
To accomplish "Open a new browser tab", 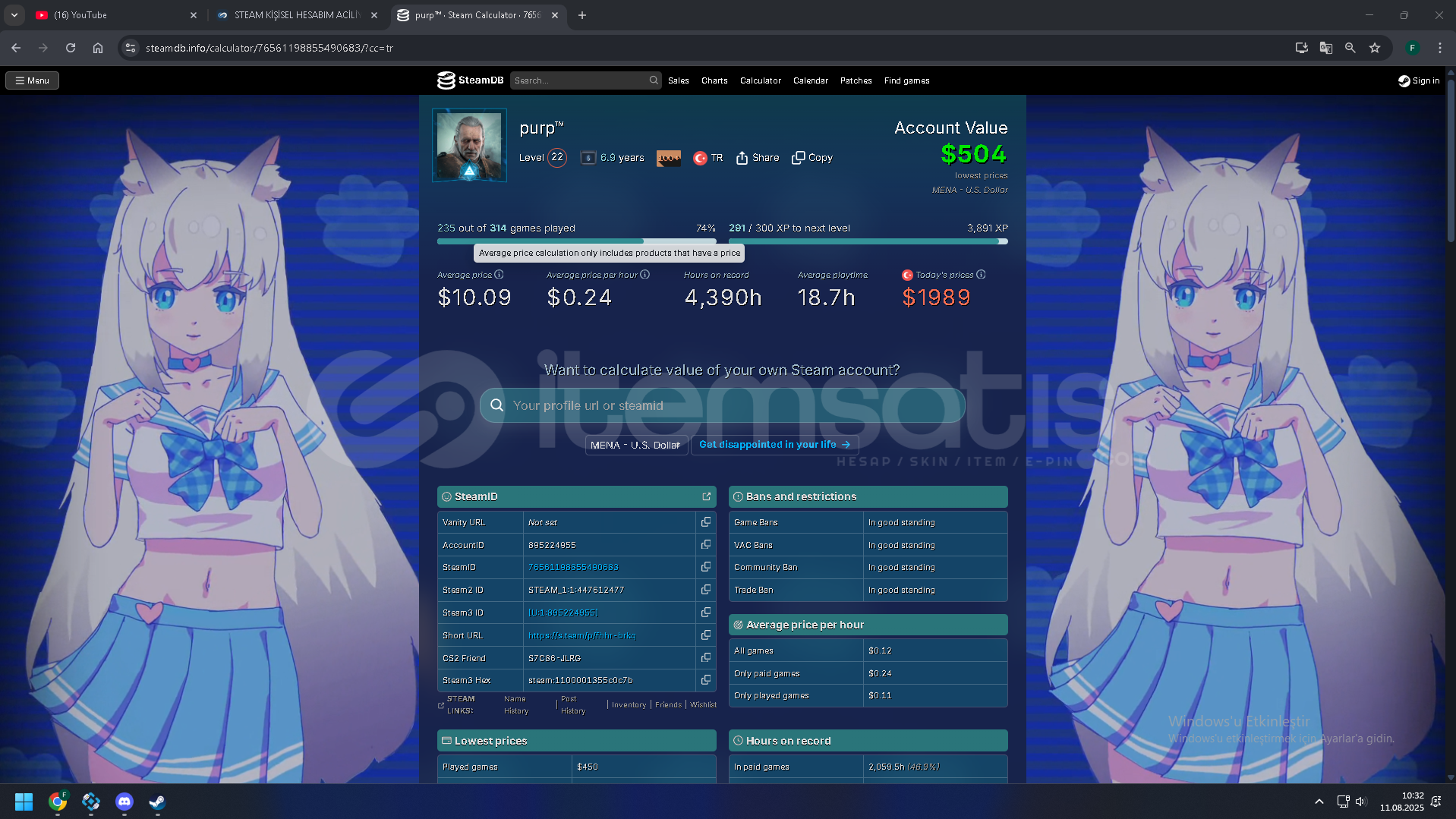I will tap(582, 15).
